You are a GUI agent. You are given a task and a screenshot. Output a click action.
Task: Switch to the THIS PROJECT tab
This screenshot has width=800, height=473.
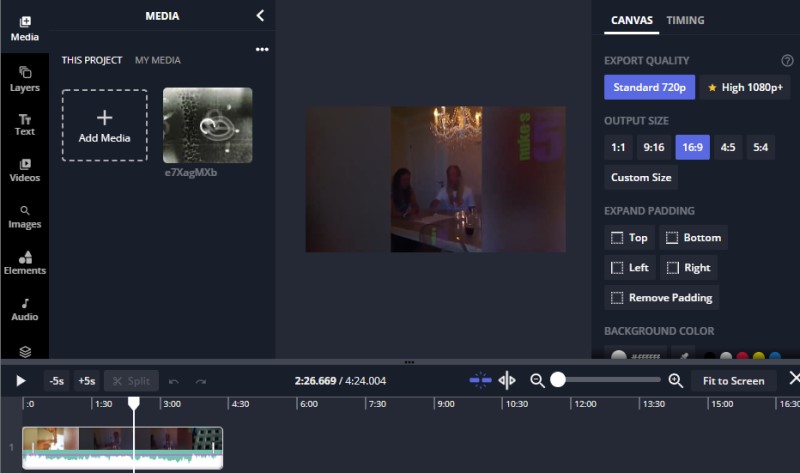click(92, 60)
